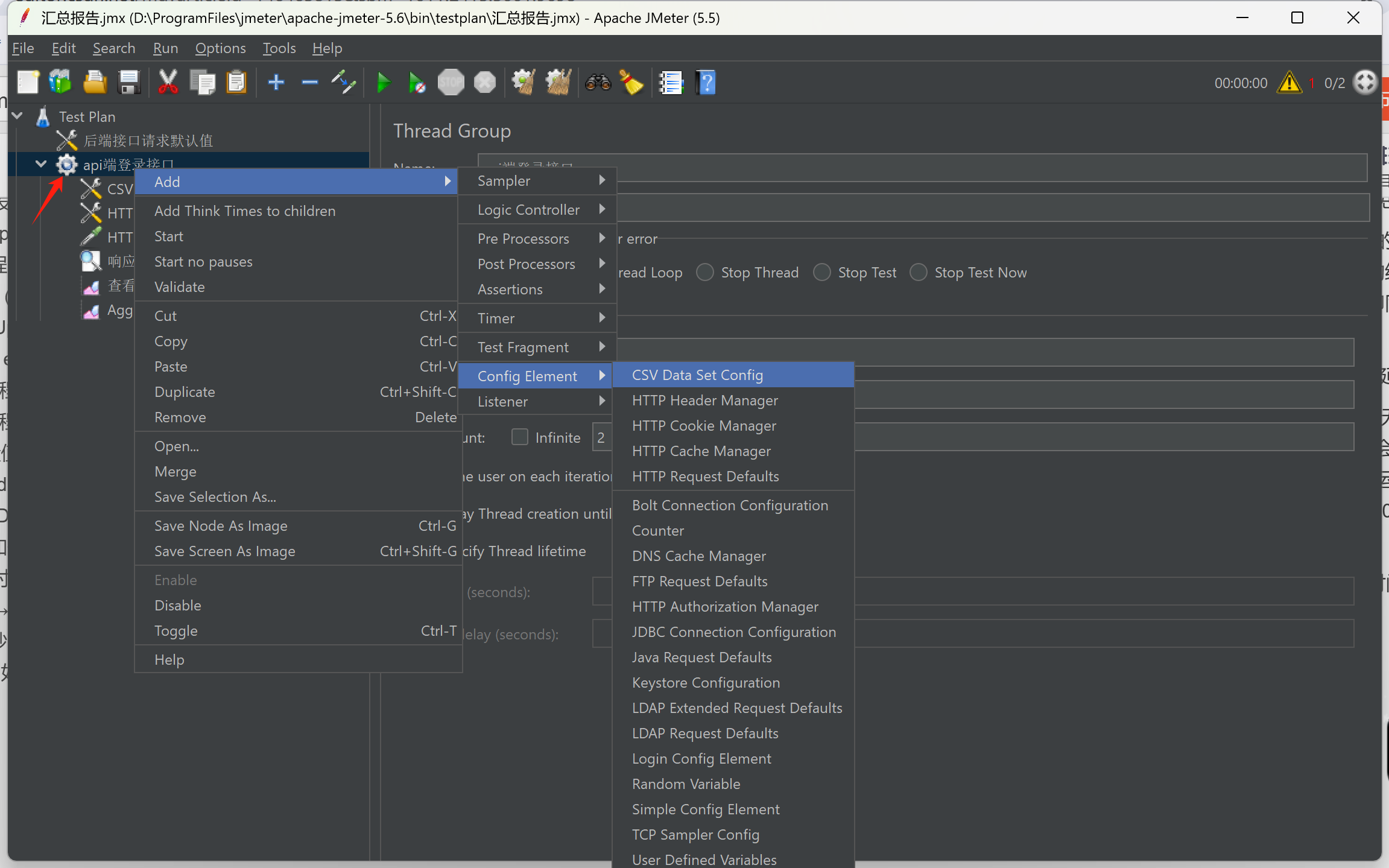Open the Help menu in menu bar
The height and width of the screenshot is (868, 1389).
[x=327, y=48]
